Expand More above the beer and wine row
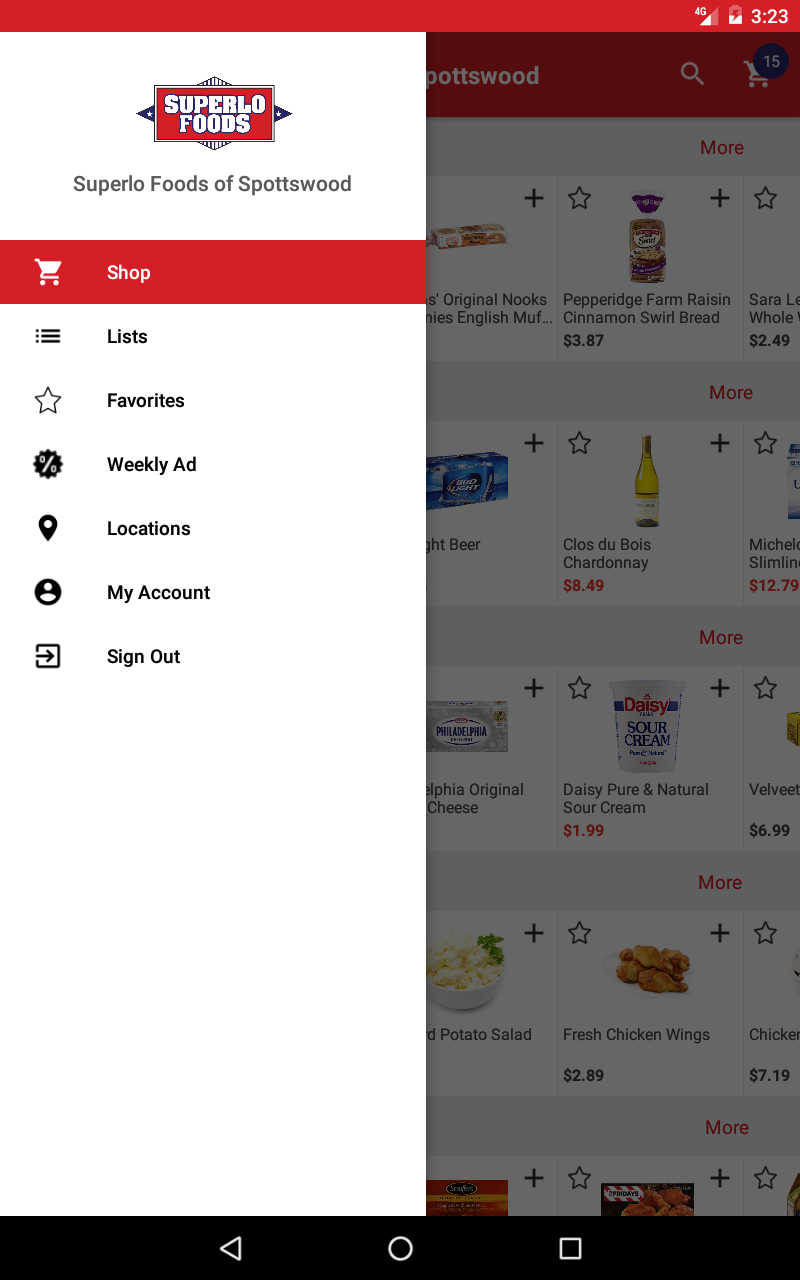Image resolution: width=800 pixels, height=1280 pixels. (731, 392)
